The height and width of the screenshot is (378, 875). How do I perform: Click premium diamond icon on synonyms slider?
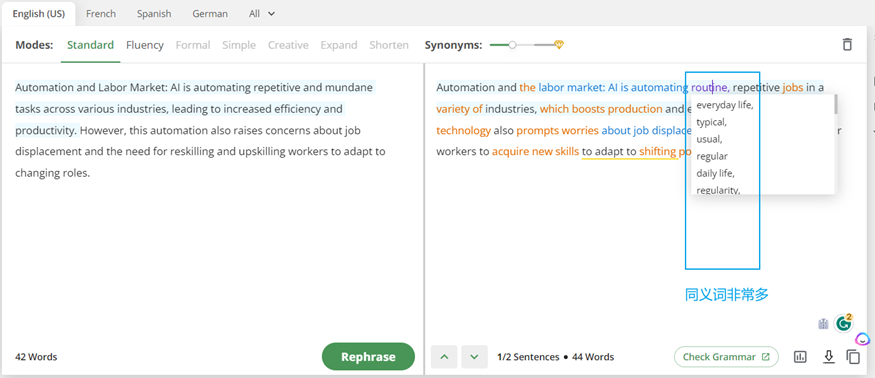[559, 45]
